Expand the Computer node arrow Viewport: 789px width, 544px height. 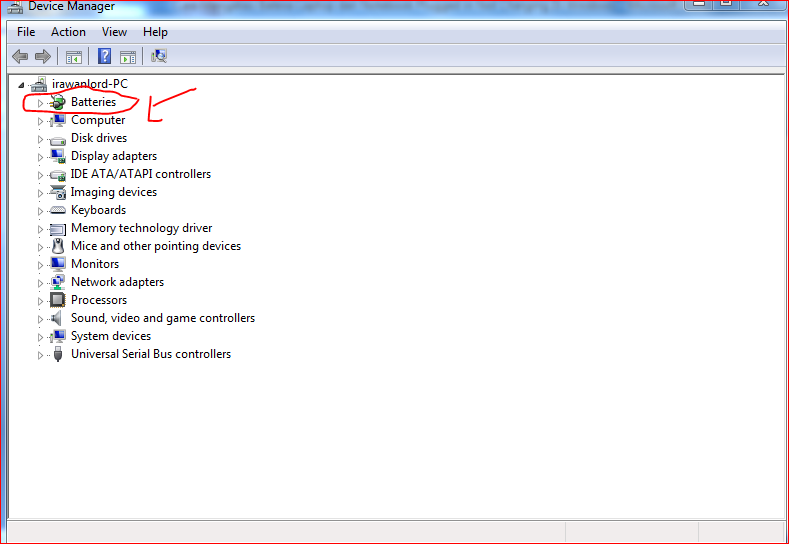point(40,121)
